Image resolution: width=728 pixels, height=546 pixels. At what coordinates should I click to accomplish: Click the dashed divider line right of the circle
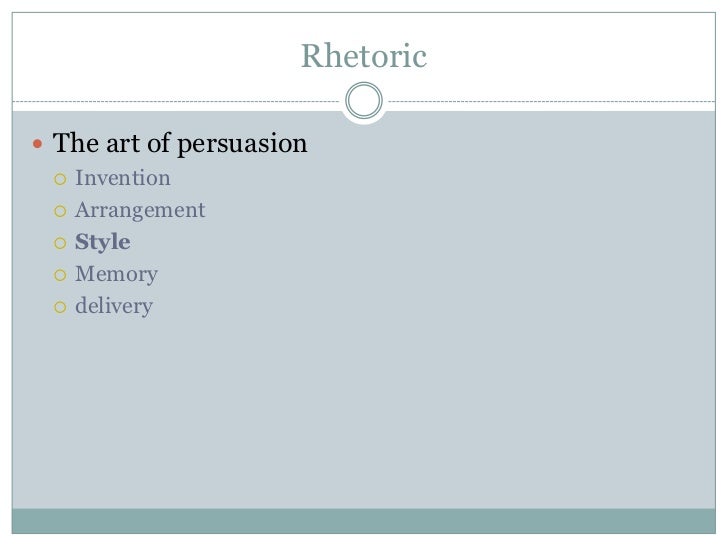(550, 102)
